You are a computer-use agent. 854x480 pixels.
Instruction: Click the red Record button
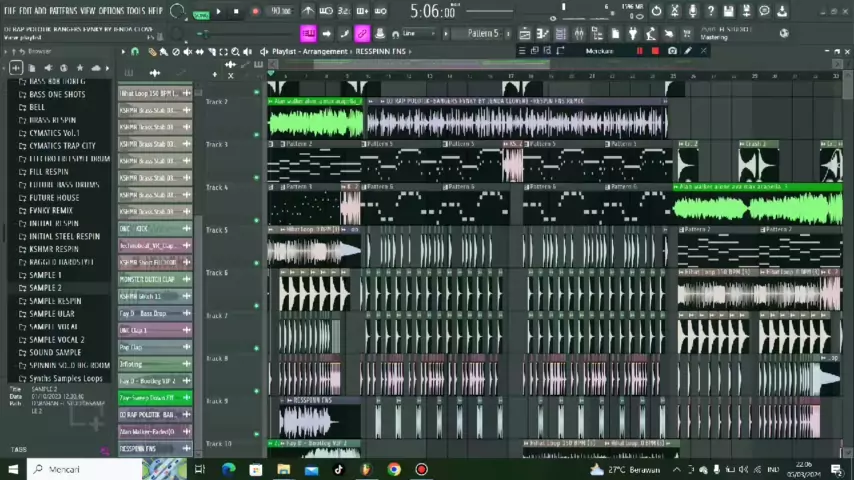(254, 12)
